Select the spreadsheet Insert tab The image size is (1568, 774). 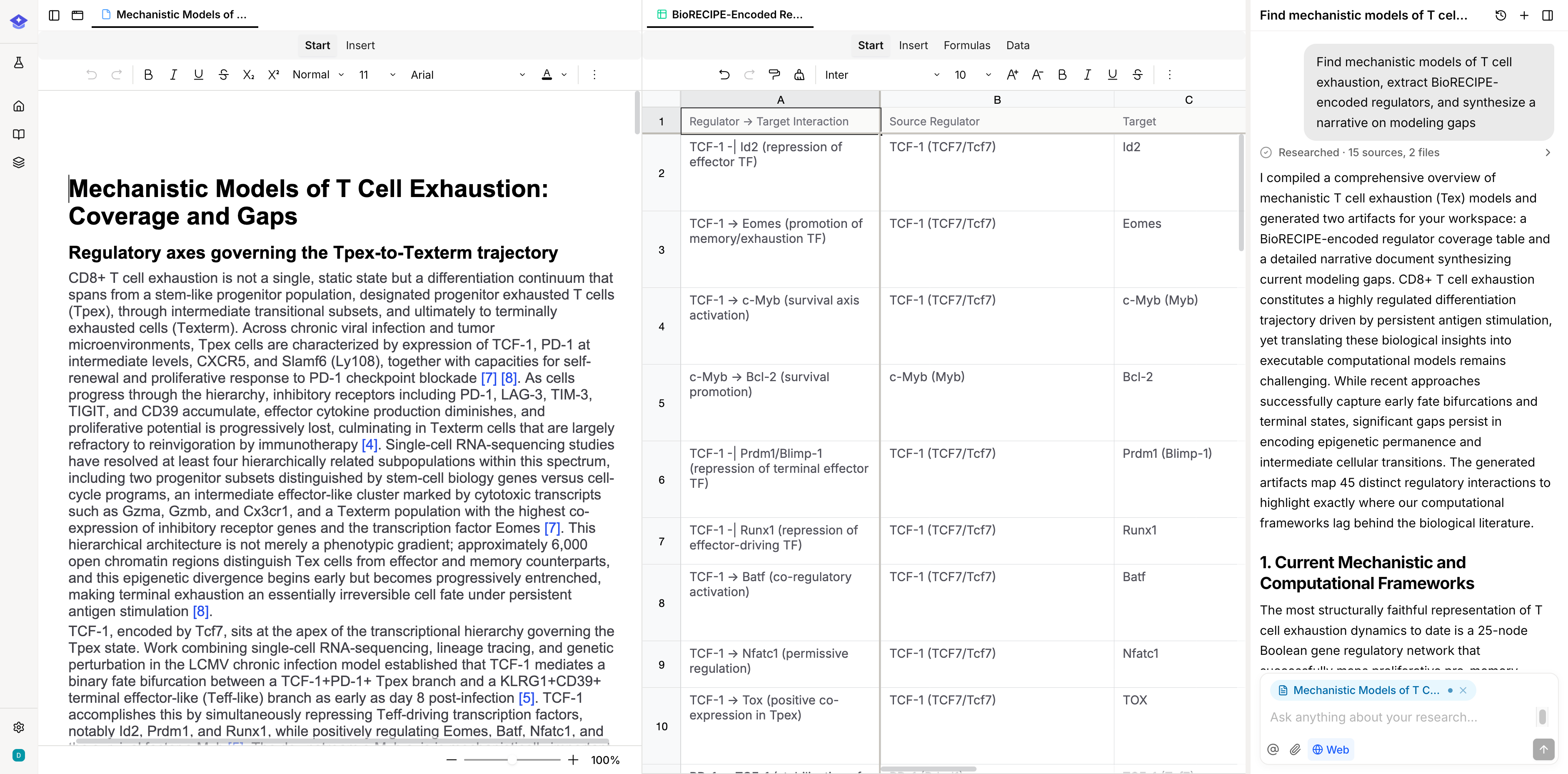[913, 46]
